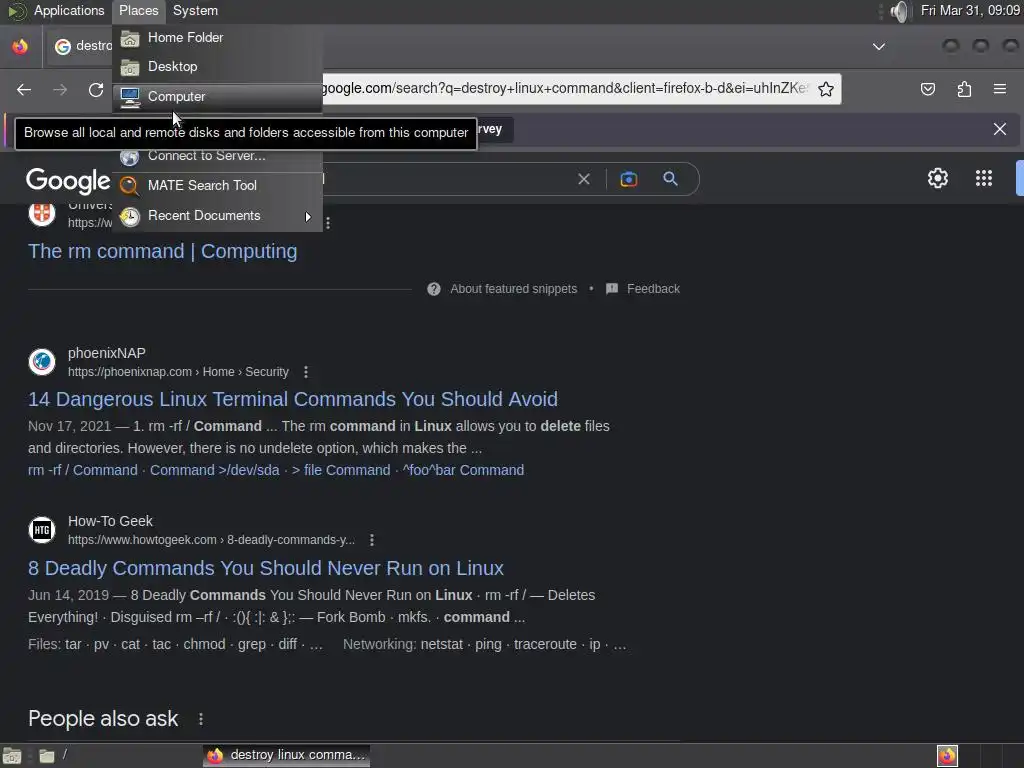
Task: Click the show desktop icon in bottom panel
Action: point(12,756)
